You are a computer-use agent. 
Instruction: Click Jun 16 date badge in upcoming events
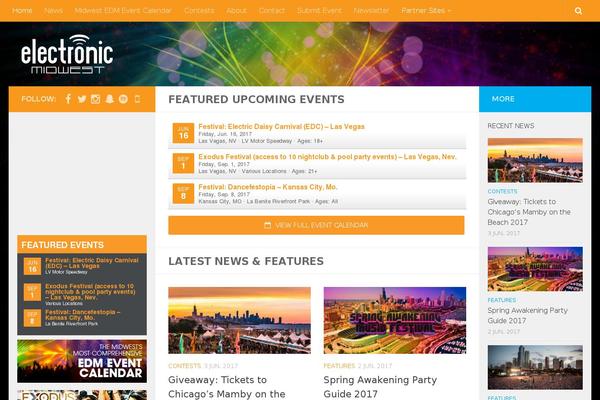coord(183,133)
